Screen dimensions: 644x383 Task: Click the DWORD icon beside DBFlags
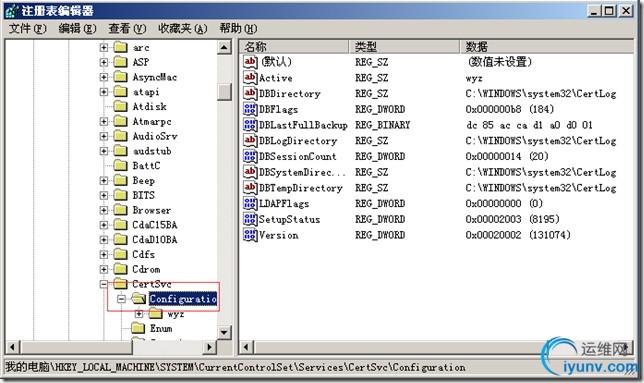(x=250, y=109)
